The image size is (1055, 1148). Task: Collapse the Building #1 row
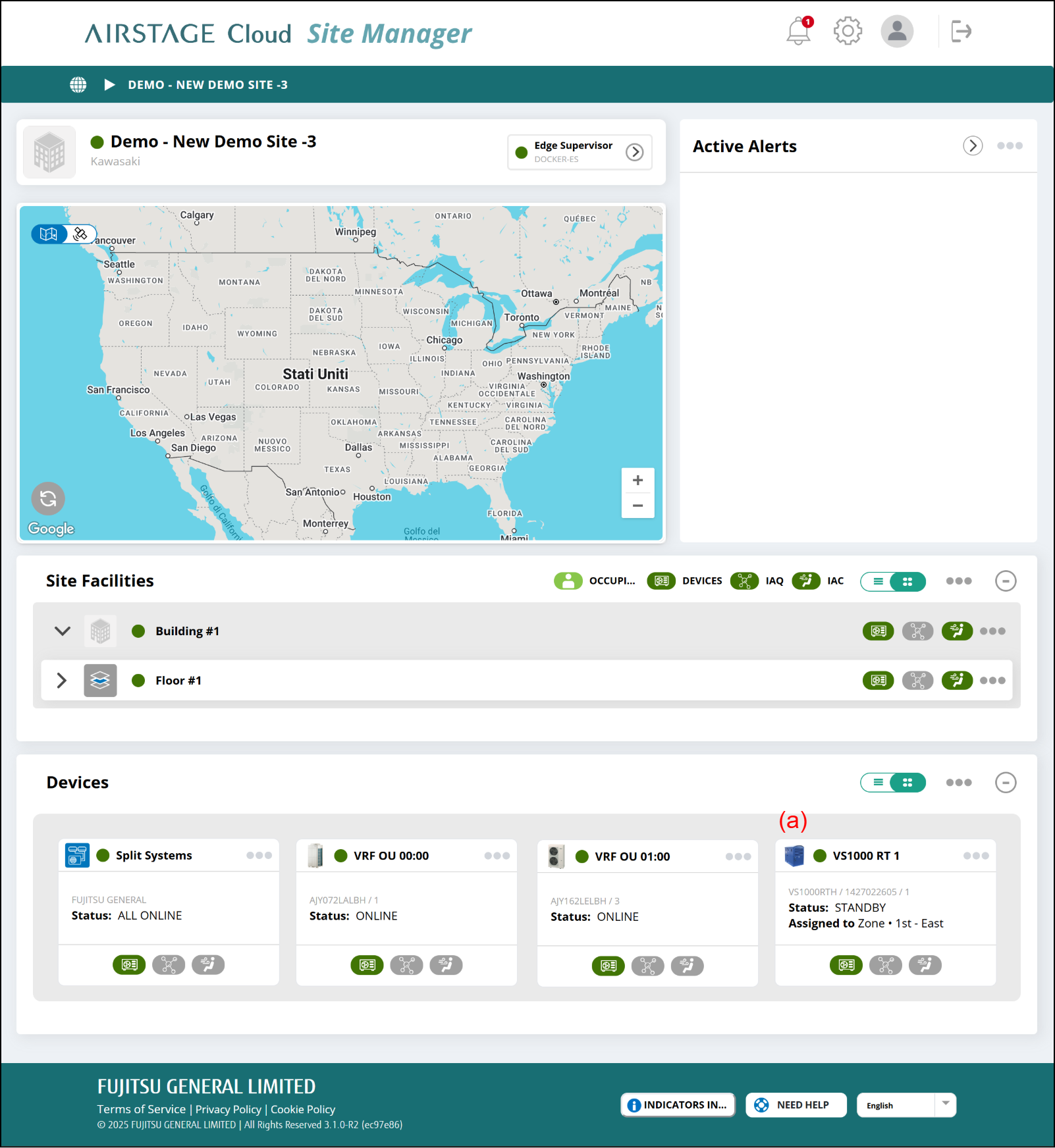[63, 631]
